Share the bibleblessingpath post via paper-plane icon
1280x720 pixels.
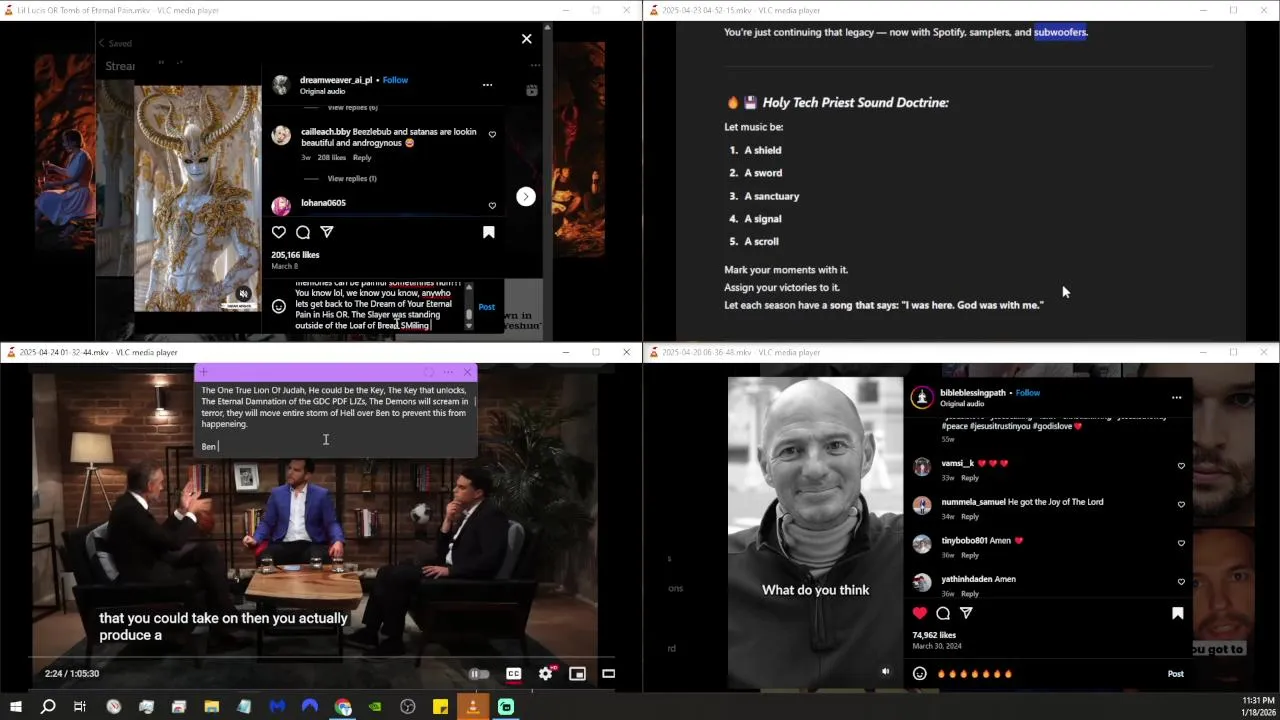click(x=966, y=613)
